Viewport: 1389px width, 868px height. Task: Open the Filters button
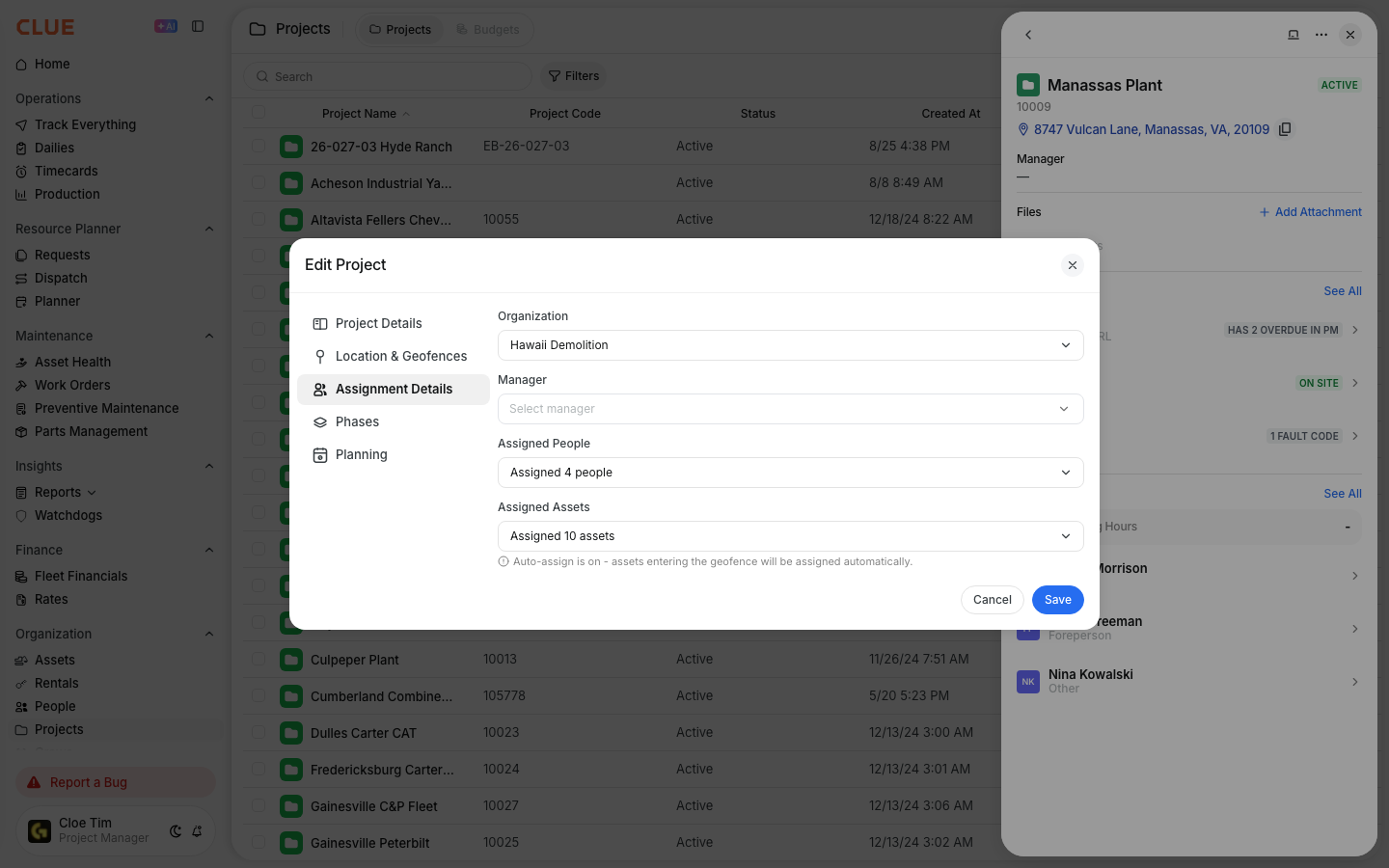point(574,76)
